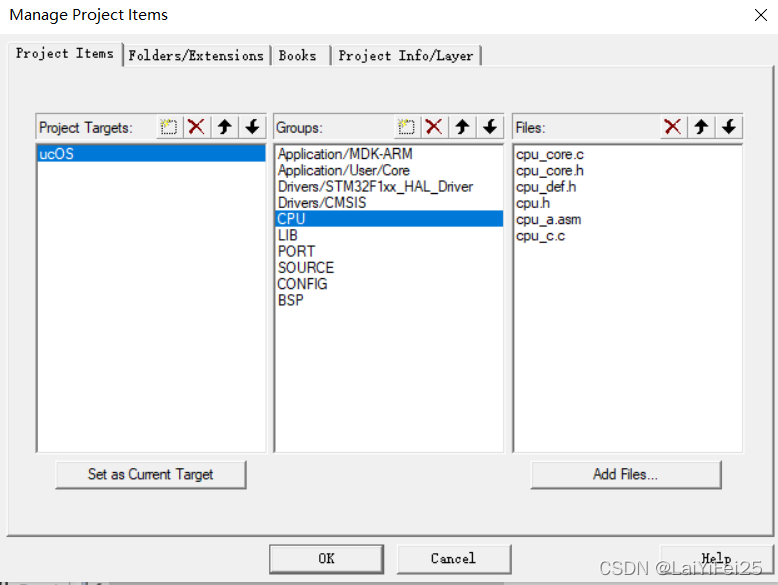This screenshot has width=778, height=585.
Task: Select the Application/User/Core group
Action: (389, 170)
